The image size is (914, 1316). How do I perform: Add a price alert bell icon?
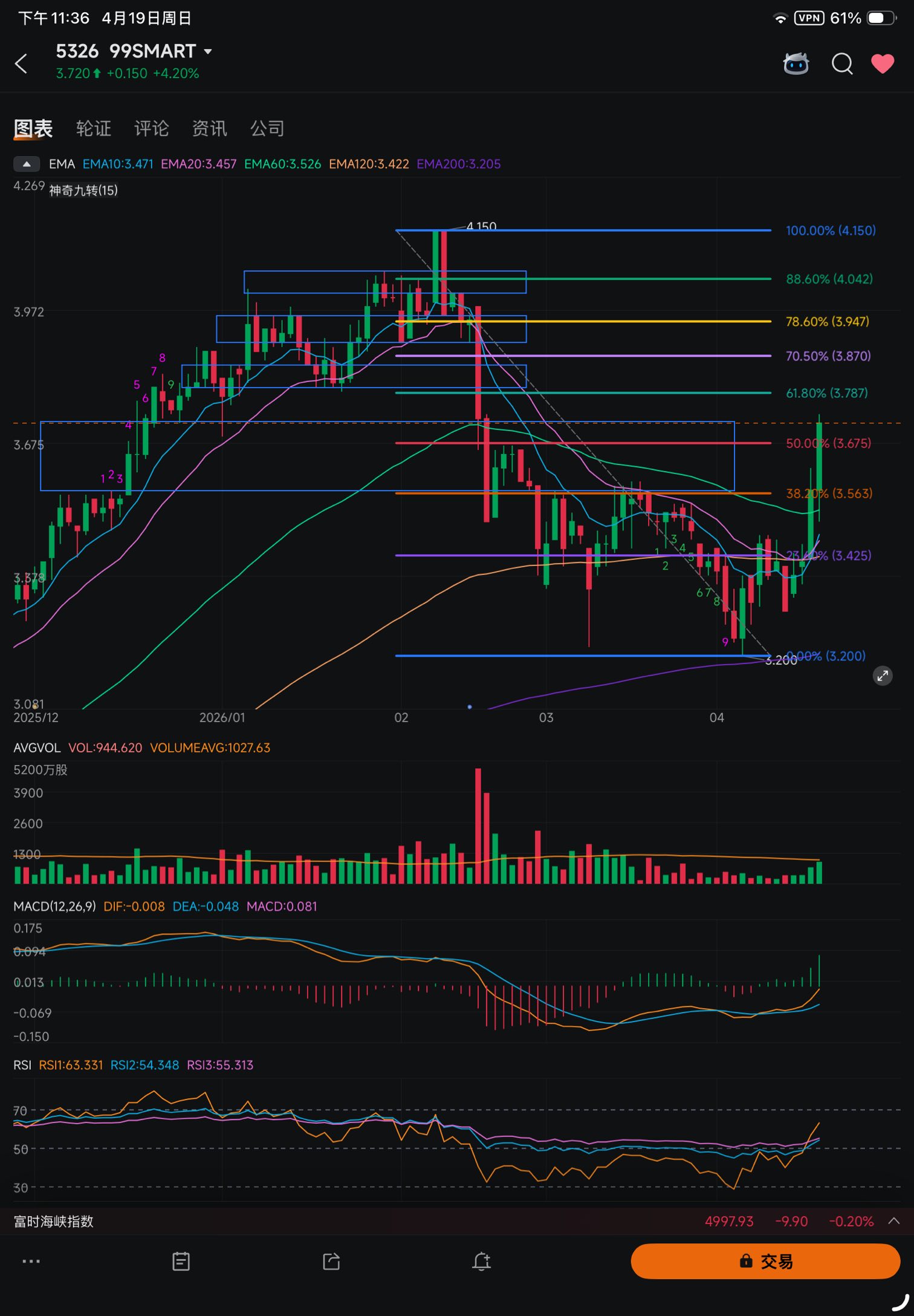[482, 1262]
